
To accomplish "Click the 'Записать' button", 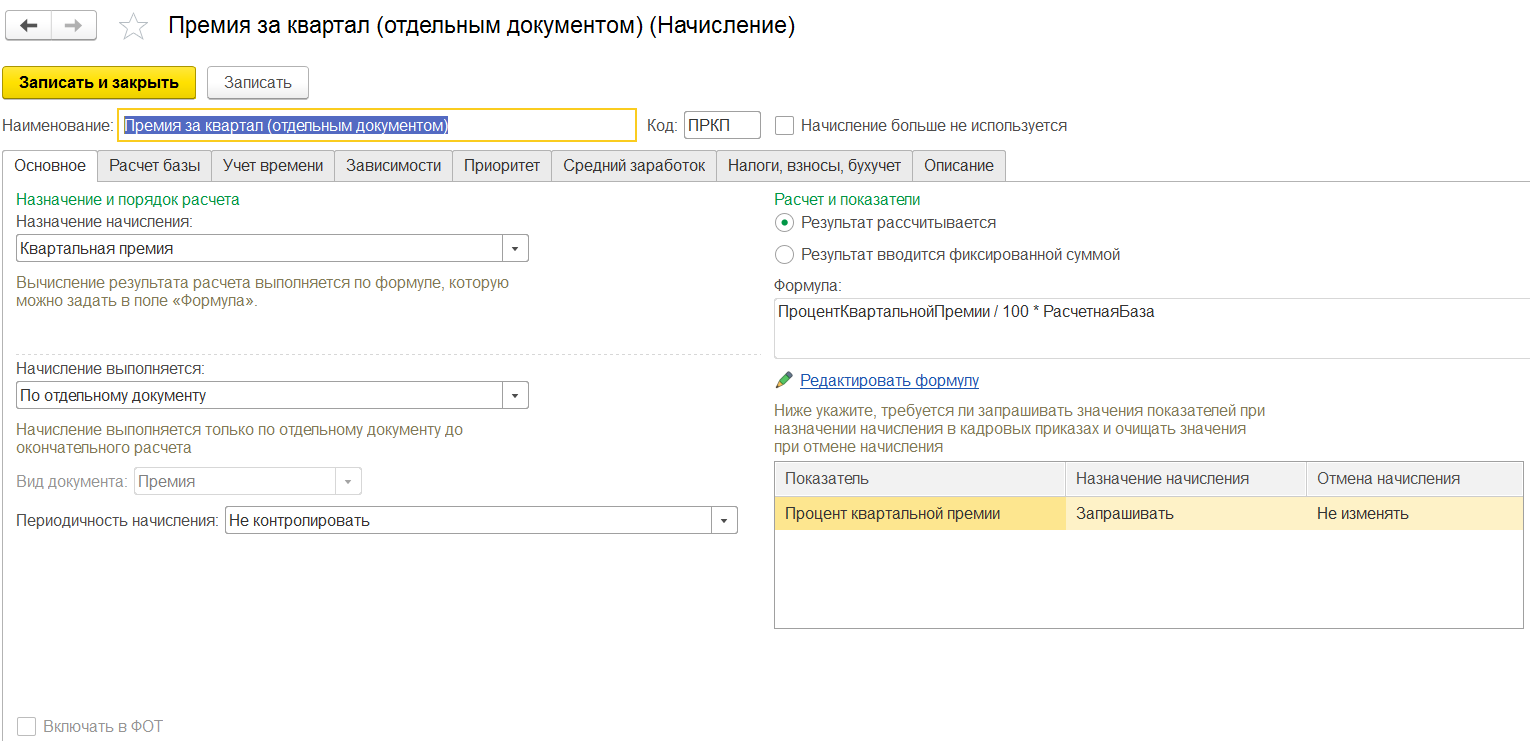I will [257, 83].
